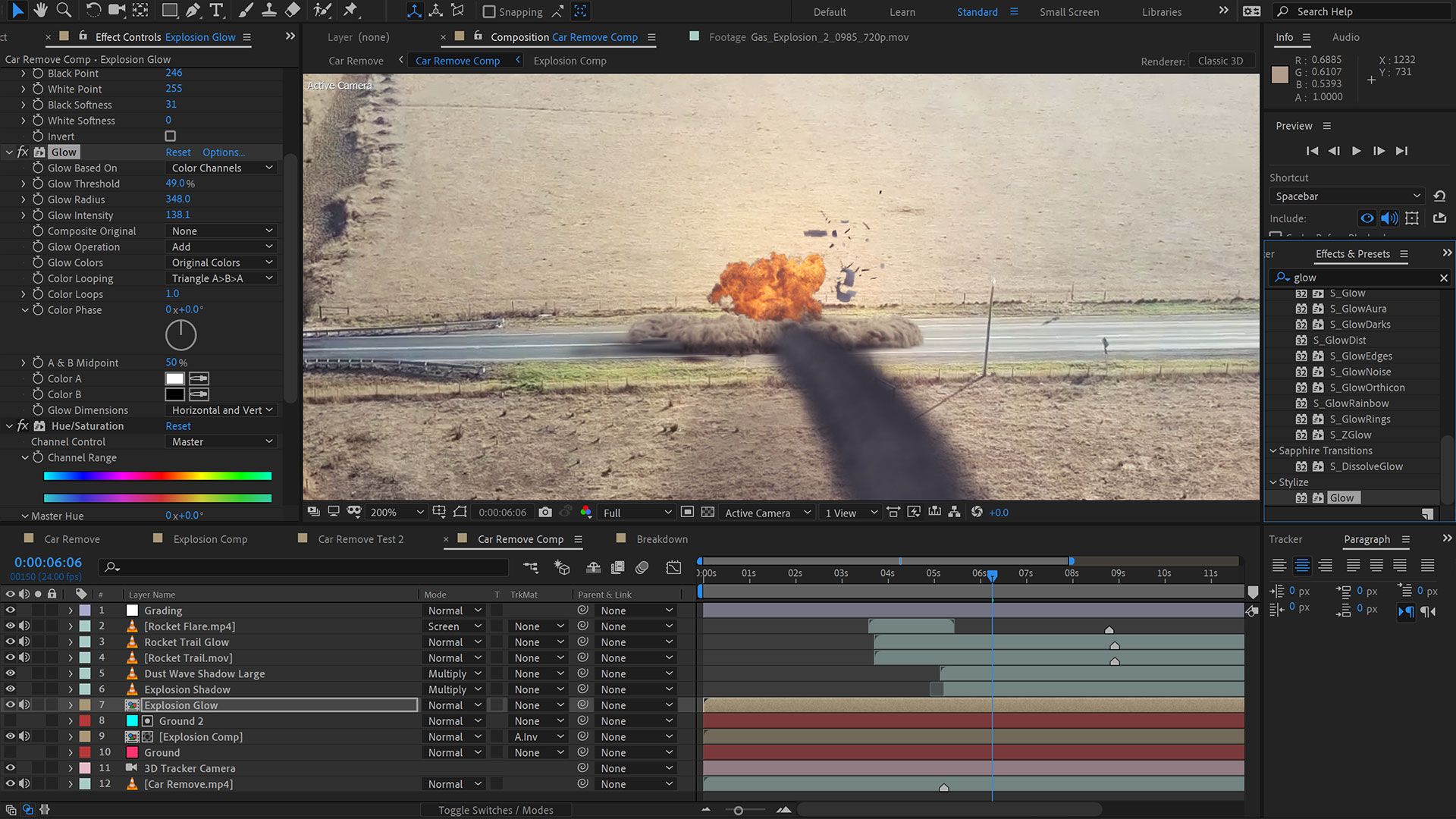This screenshot has height=819, width=1456.
Task: Switch to the Small Screen workspace
Action: pos(1068,12)
